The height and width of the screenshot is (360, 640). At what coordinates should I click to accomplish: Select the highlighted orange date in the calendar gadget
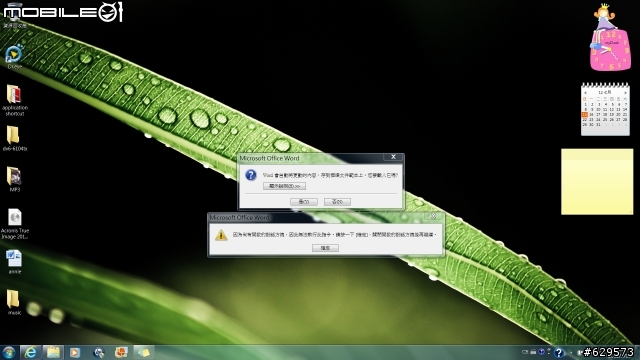(585, 115)
